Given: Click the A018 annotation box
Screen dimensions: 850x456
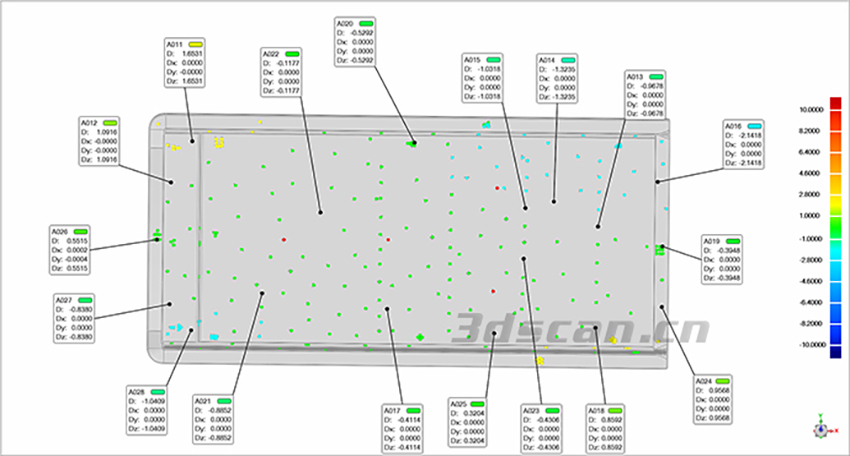Looking at the screenshot, I should click(x=606, y=429).
